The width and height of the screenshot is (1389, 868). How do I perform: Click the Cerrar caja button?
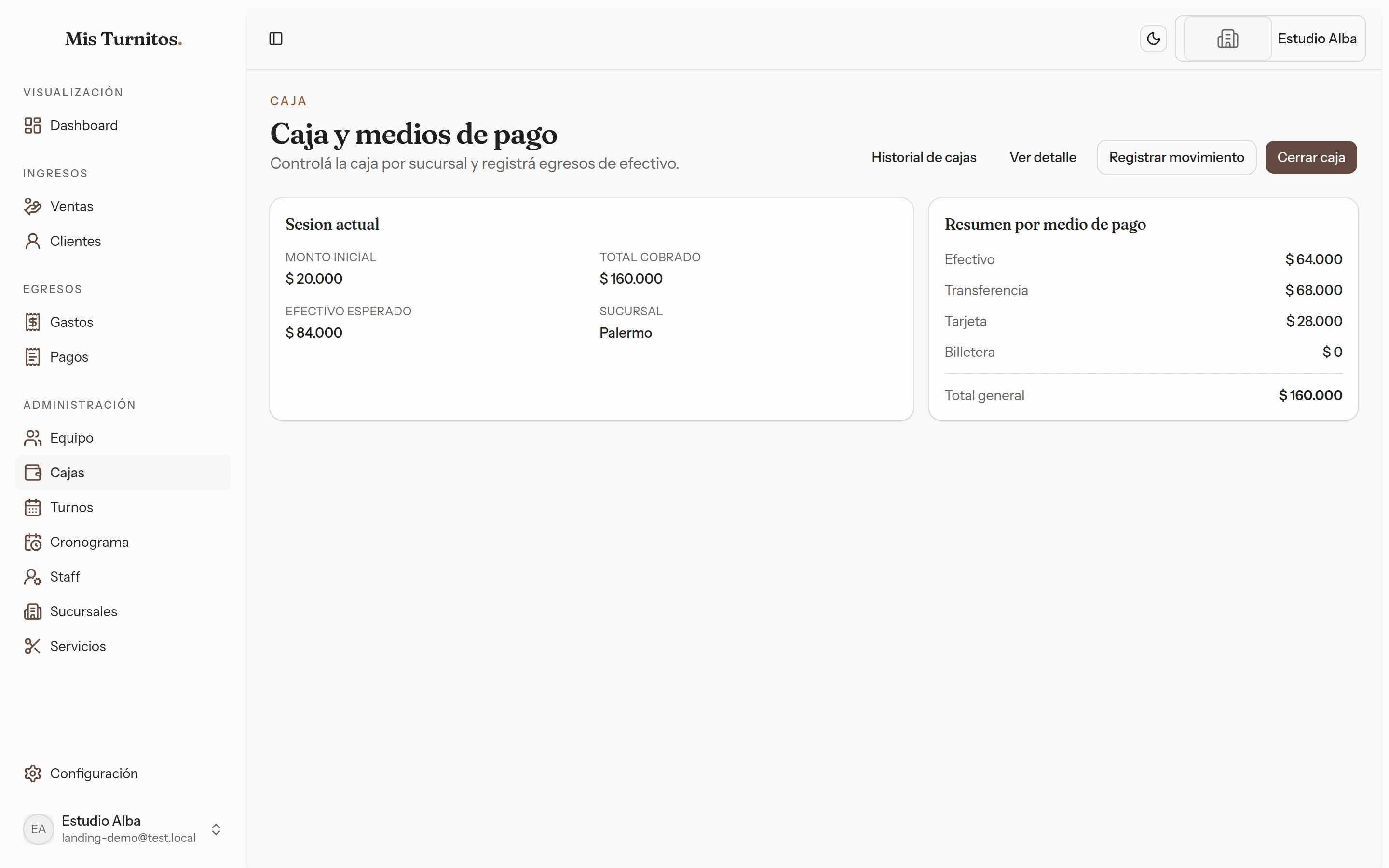pos(1311,157)
